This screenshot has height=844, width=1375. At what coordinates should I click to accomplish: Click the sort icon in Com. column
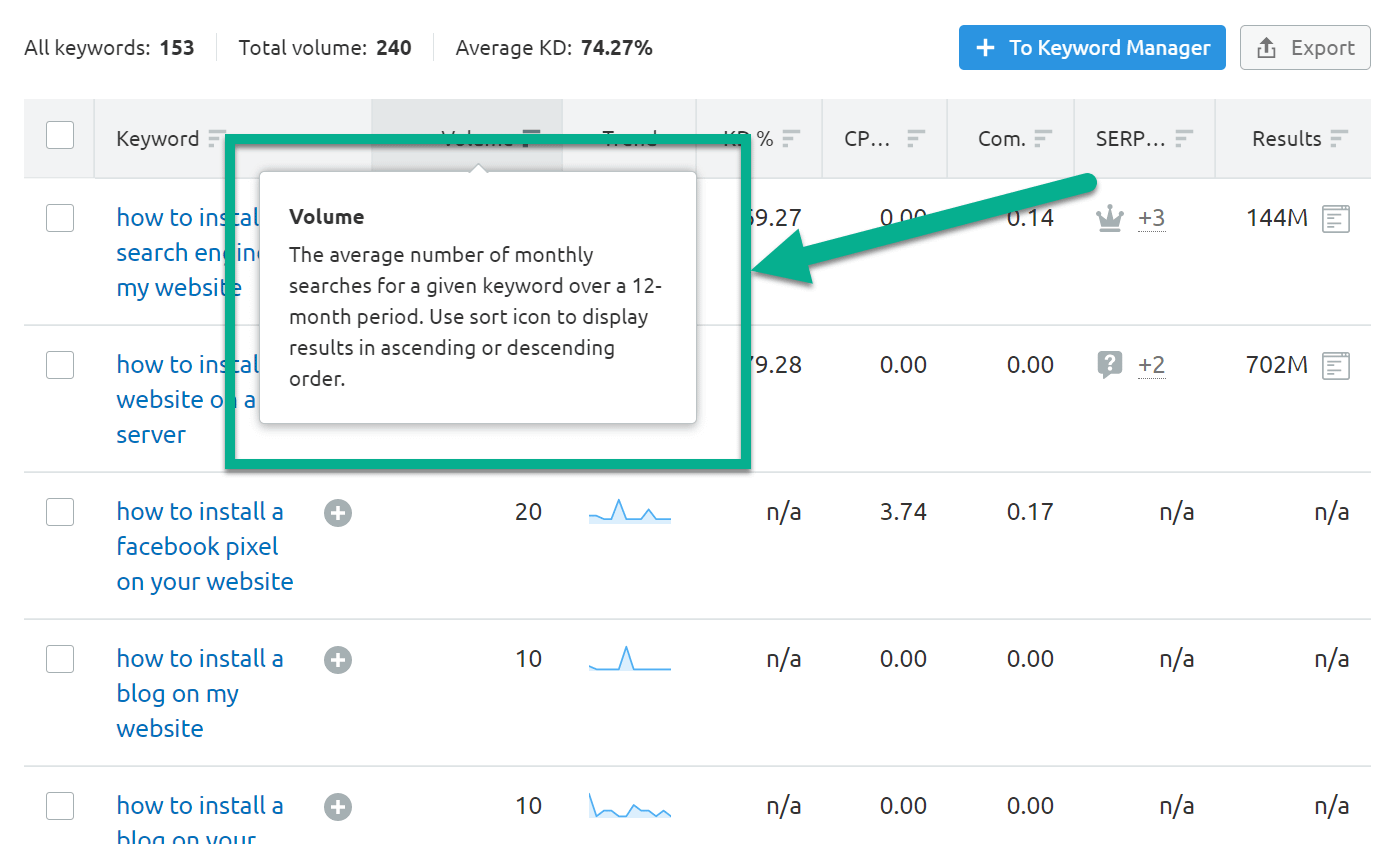click(1044, 139)
